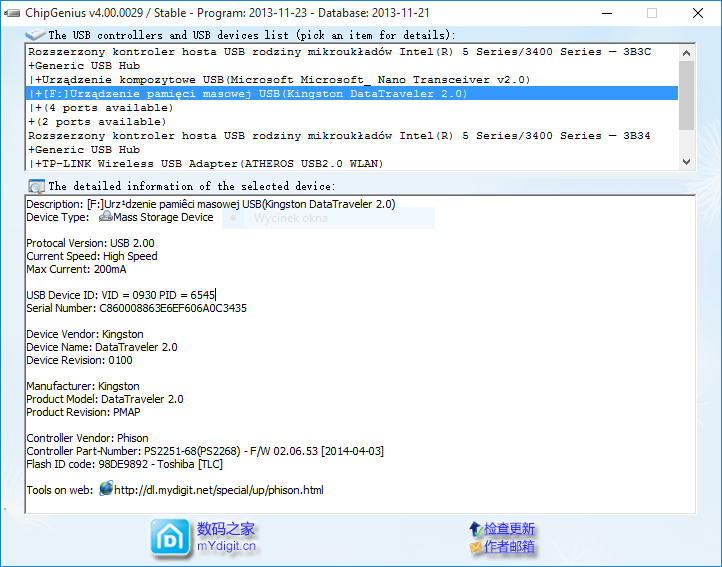Screen dimensions: 722x567
Task: Select the (2 ports available) row
Action: point(352,122)
